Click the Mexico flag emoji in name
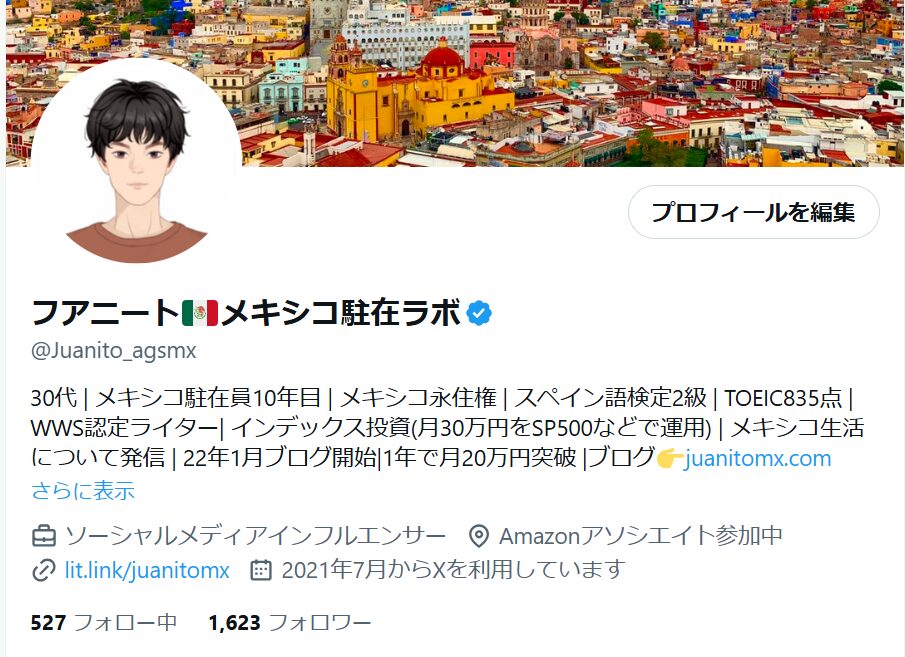The height and width of the screenshot is (657, 905). coord(200,313)
